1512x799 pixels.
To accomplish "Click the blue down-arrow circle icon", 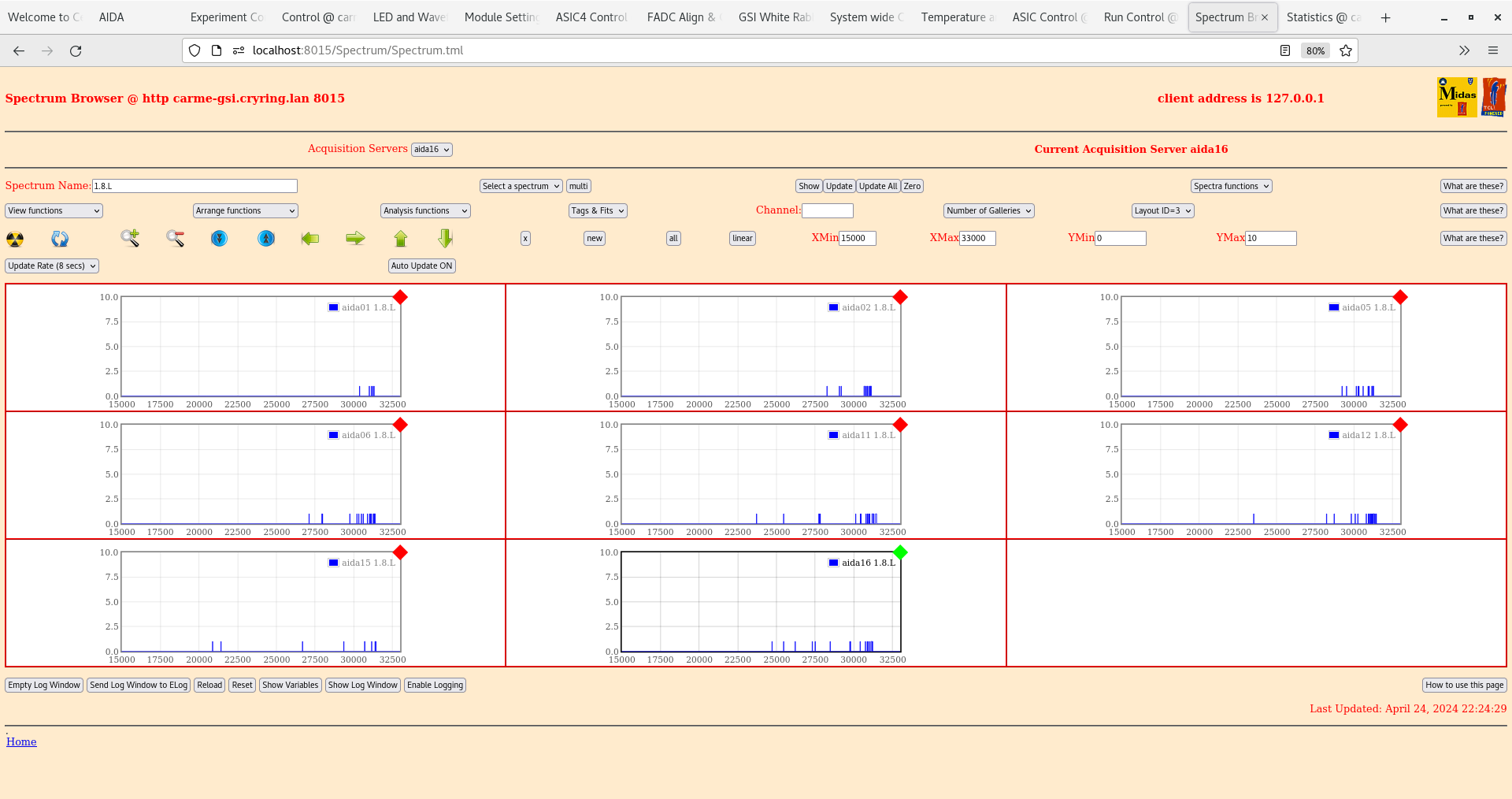I will [x=219, y=238].
